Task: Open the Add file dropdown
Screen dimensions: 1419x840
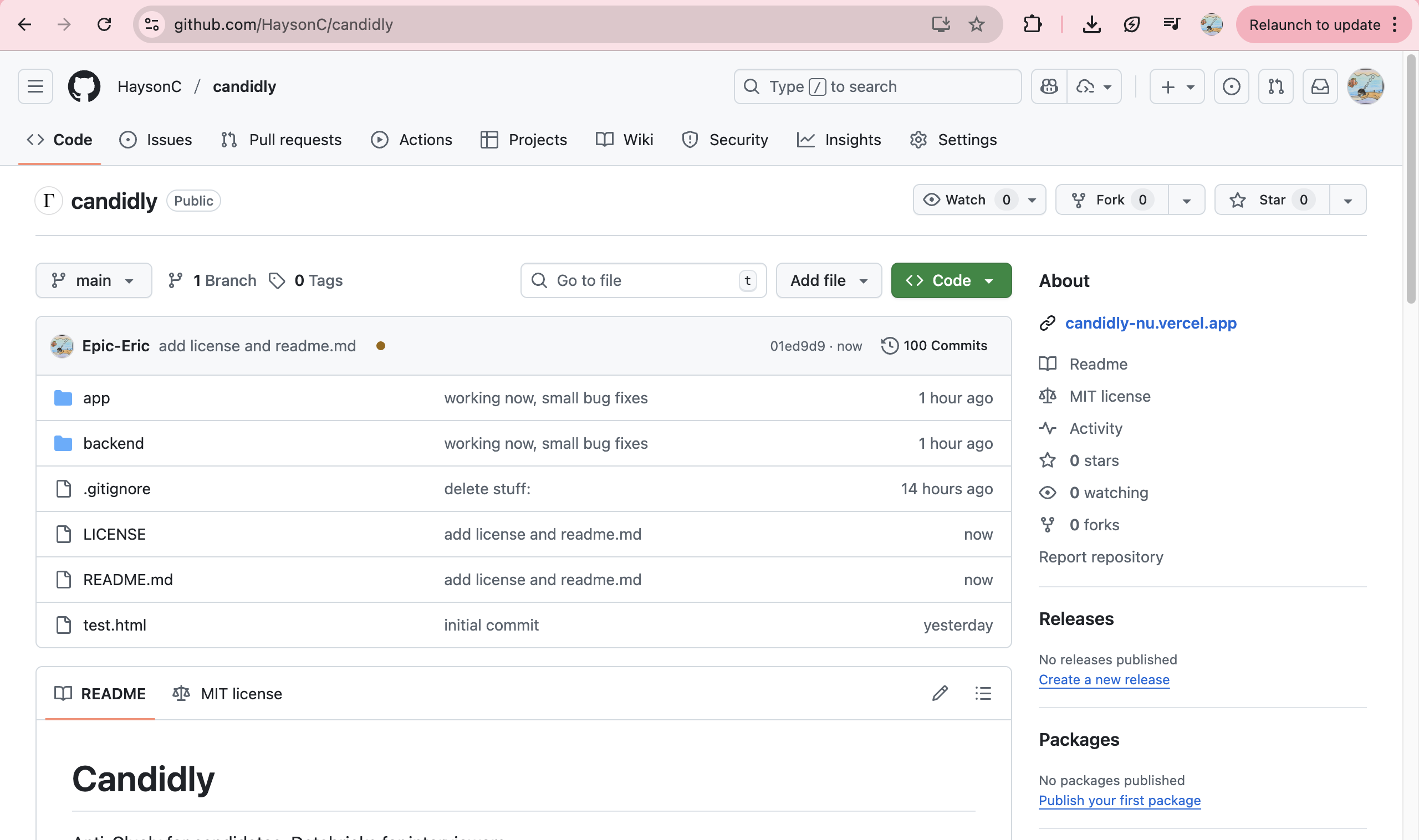Action: (829, 280)
